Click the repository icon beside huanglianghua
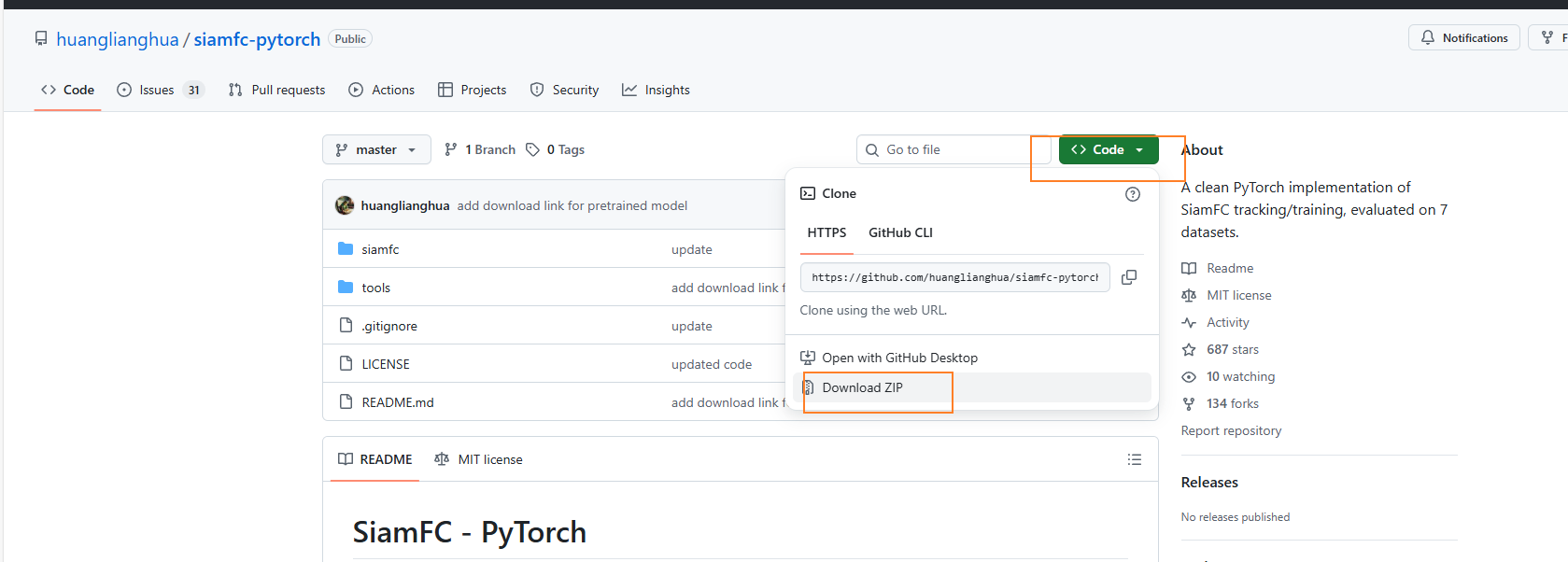The image size is (1568, 562). [41, 38]
